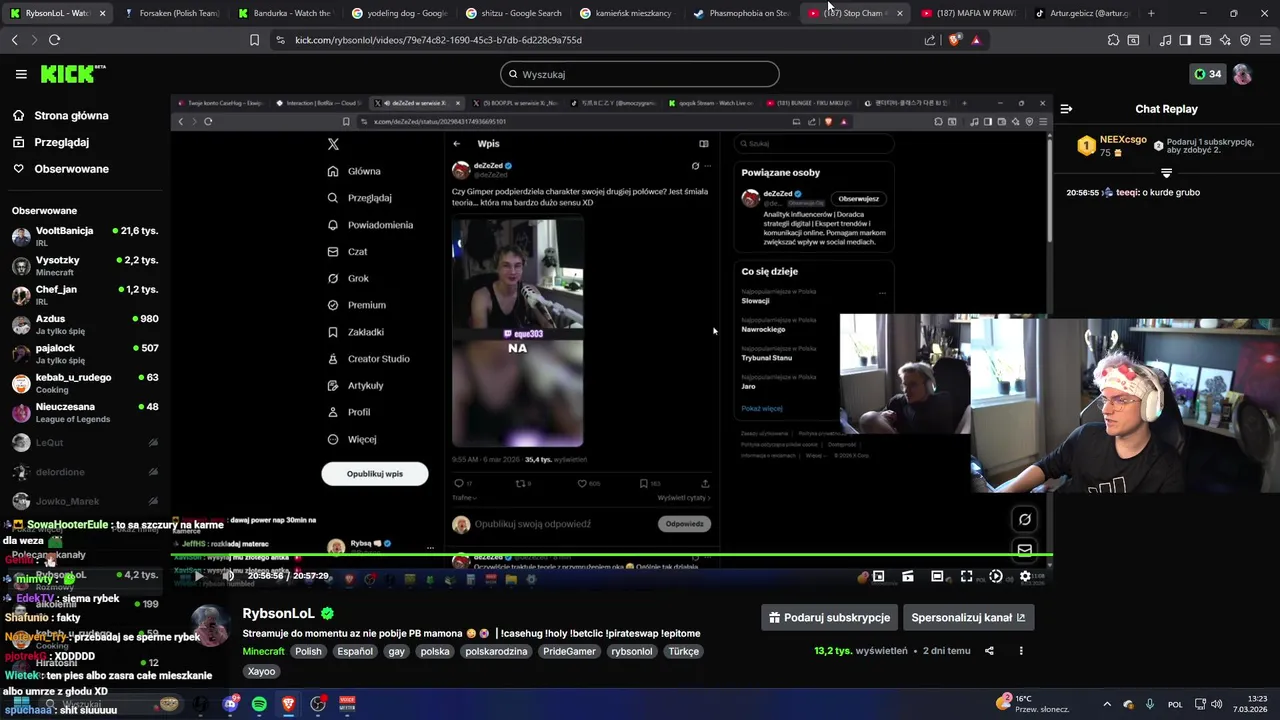Go back with browser back arrow
This screenshot has height=720, width=1280.
(14, 40)
